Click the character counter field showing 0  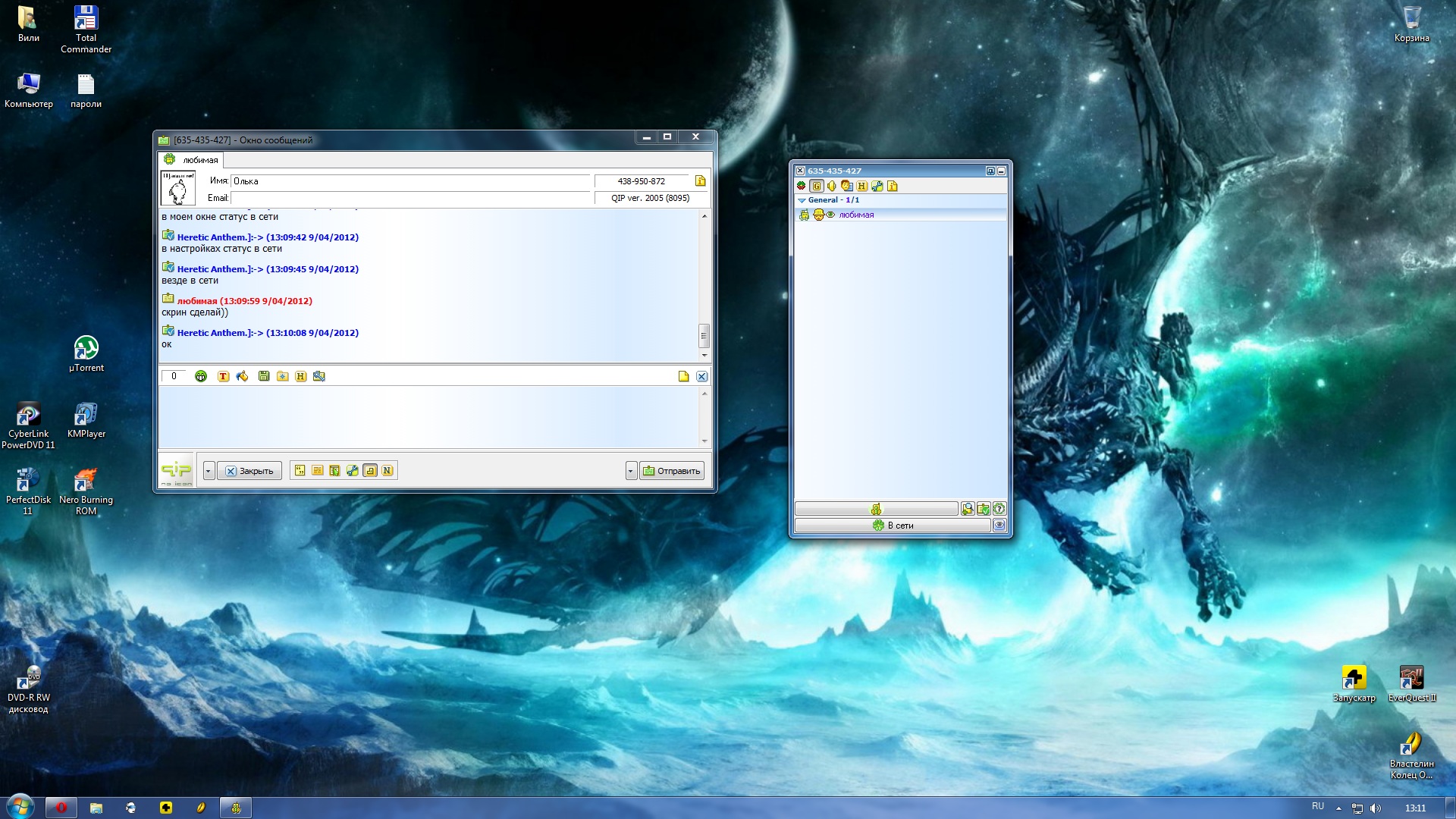click(x=174, y=376)
